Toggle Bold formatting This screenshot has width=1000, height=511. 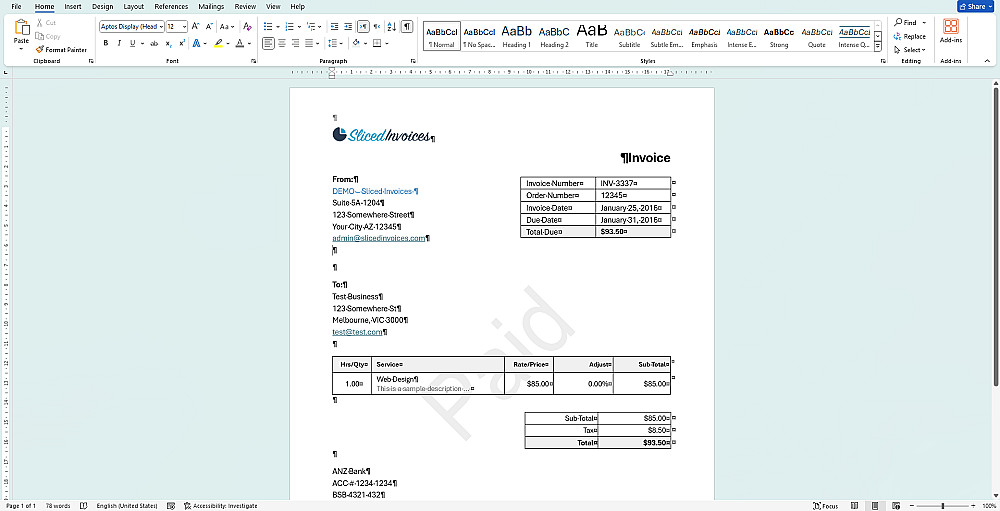pos(106,43)
